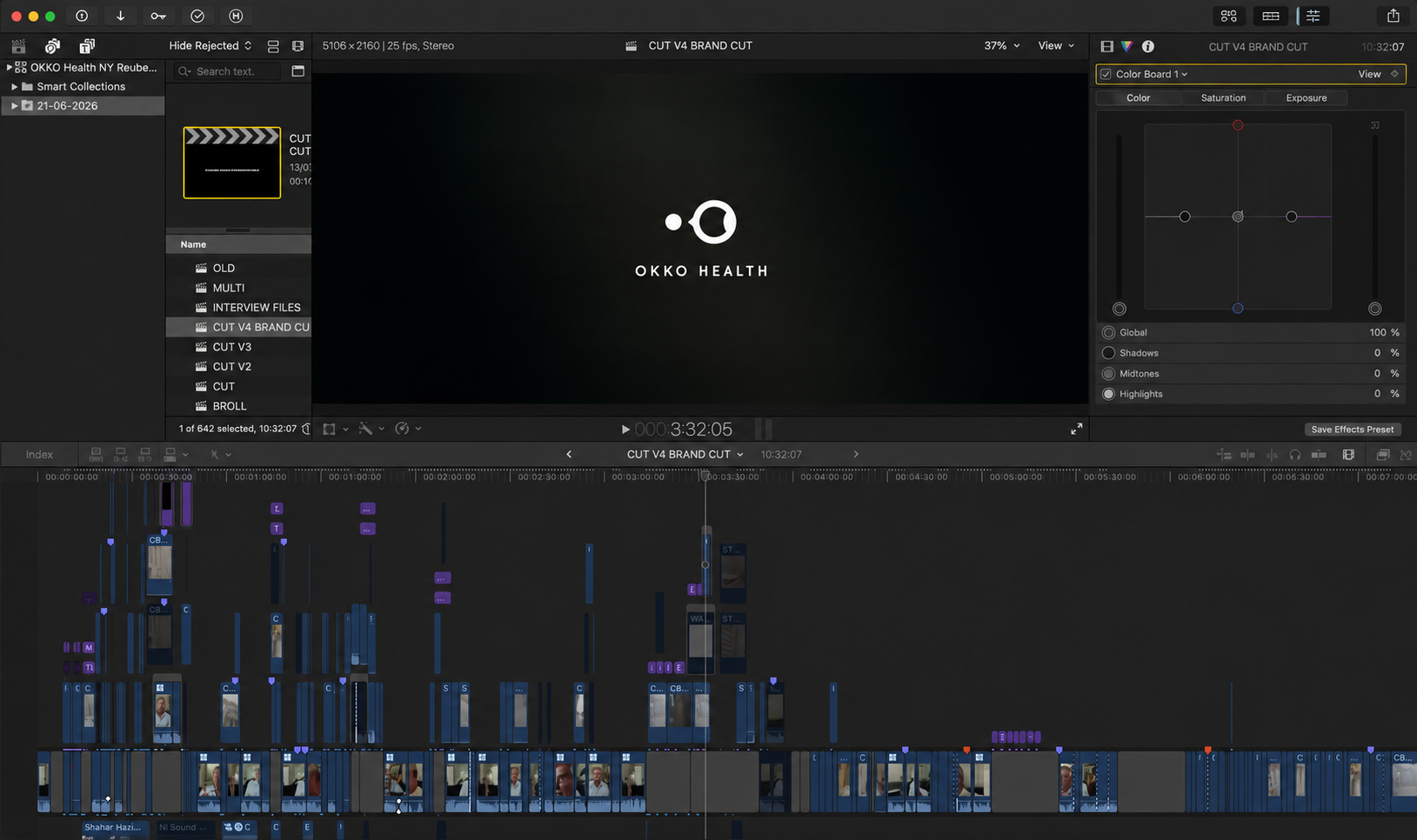Click the leftmost puck on the Color Board line

pos(1185,217)
